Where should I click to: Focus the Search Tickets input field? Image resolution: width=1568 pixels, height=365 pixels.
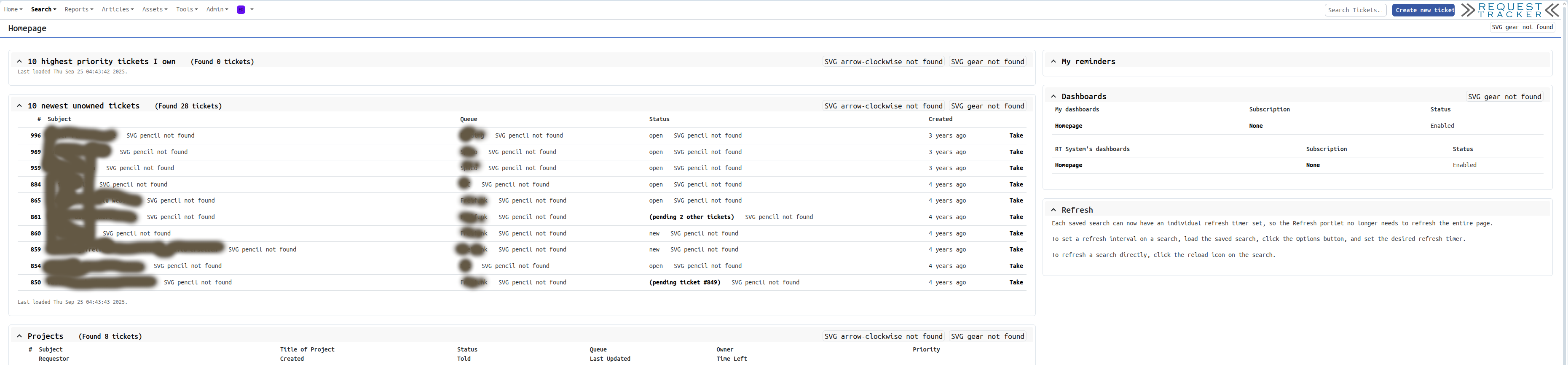[x=1355, y=11]
